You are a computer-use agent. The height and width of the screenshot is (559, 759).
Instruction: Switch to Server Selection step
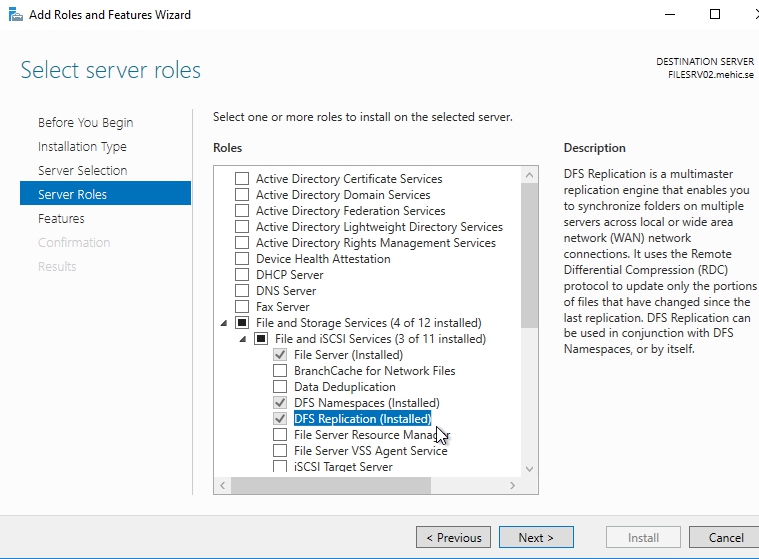[82, 170]
